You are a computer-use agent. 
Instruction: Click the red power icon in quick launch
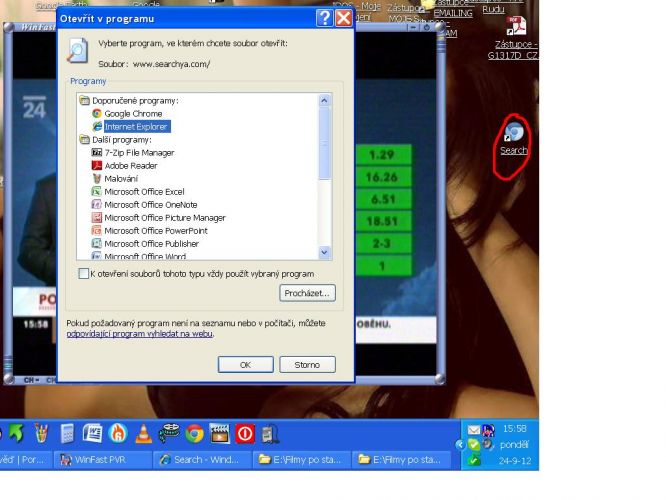245,434
